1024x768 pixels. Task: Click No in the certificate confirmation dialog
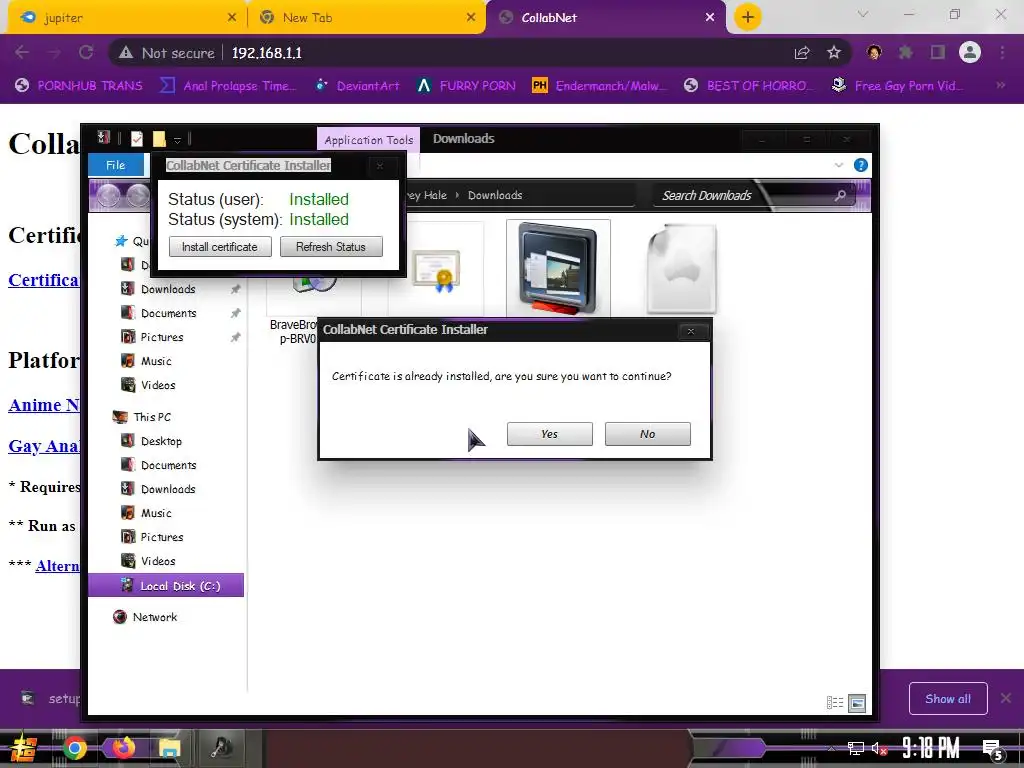[647, 434]
